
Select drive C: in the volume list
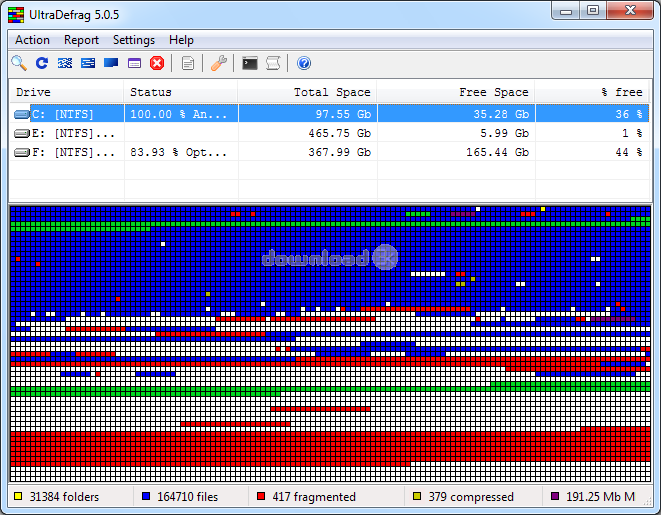(58, 114)
